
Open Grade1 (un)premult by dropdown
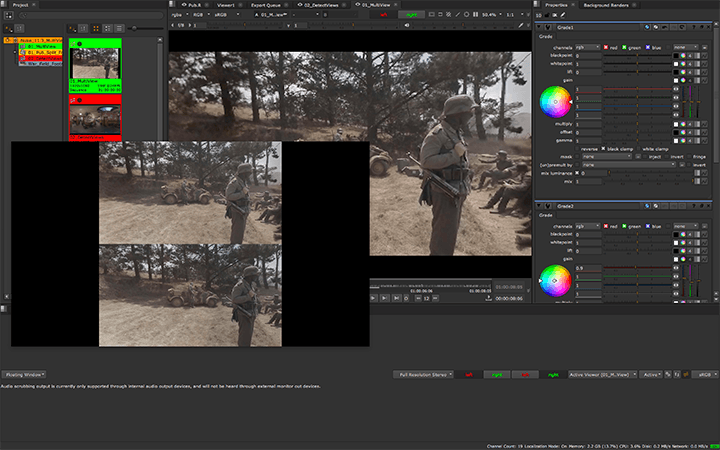pos(629,165)
